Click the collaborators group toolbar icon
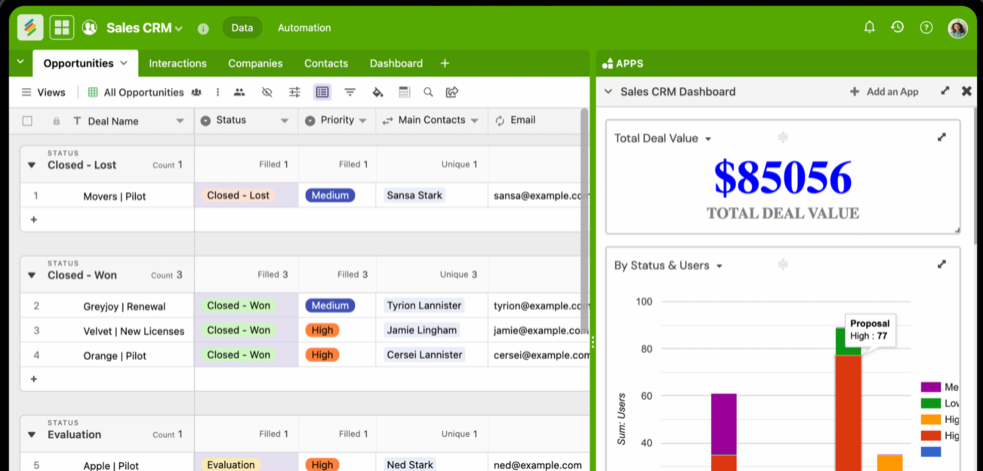 pyautogui.click(x=239, y=92)
